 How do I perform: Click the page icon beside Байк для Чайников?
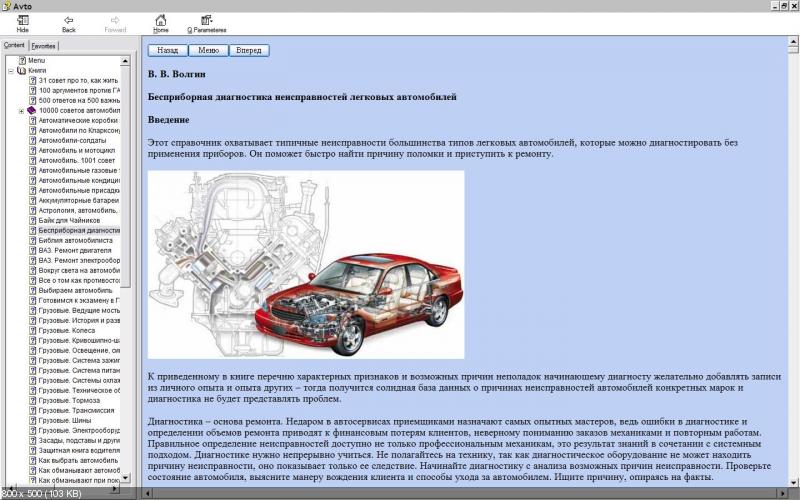[x=33, y=220]
